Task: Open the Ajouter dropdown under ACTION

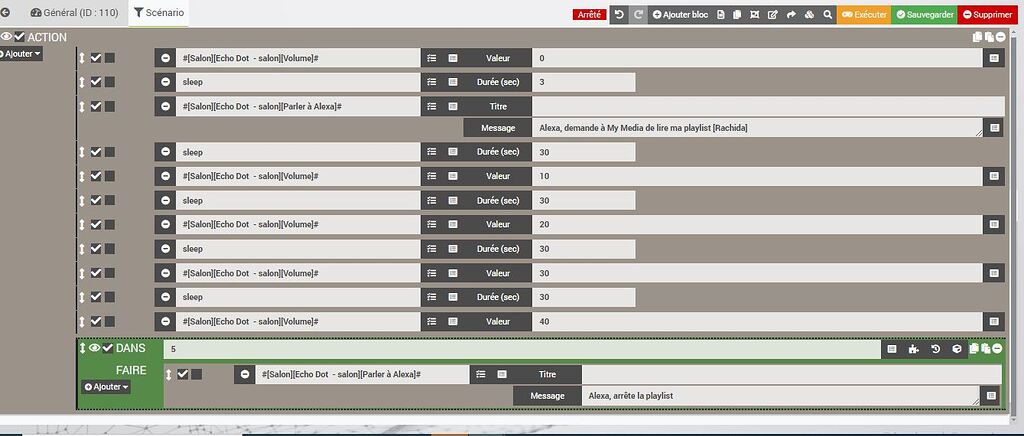Action: point(21,53)
